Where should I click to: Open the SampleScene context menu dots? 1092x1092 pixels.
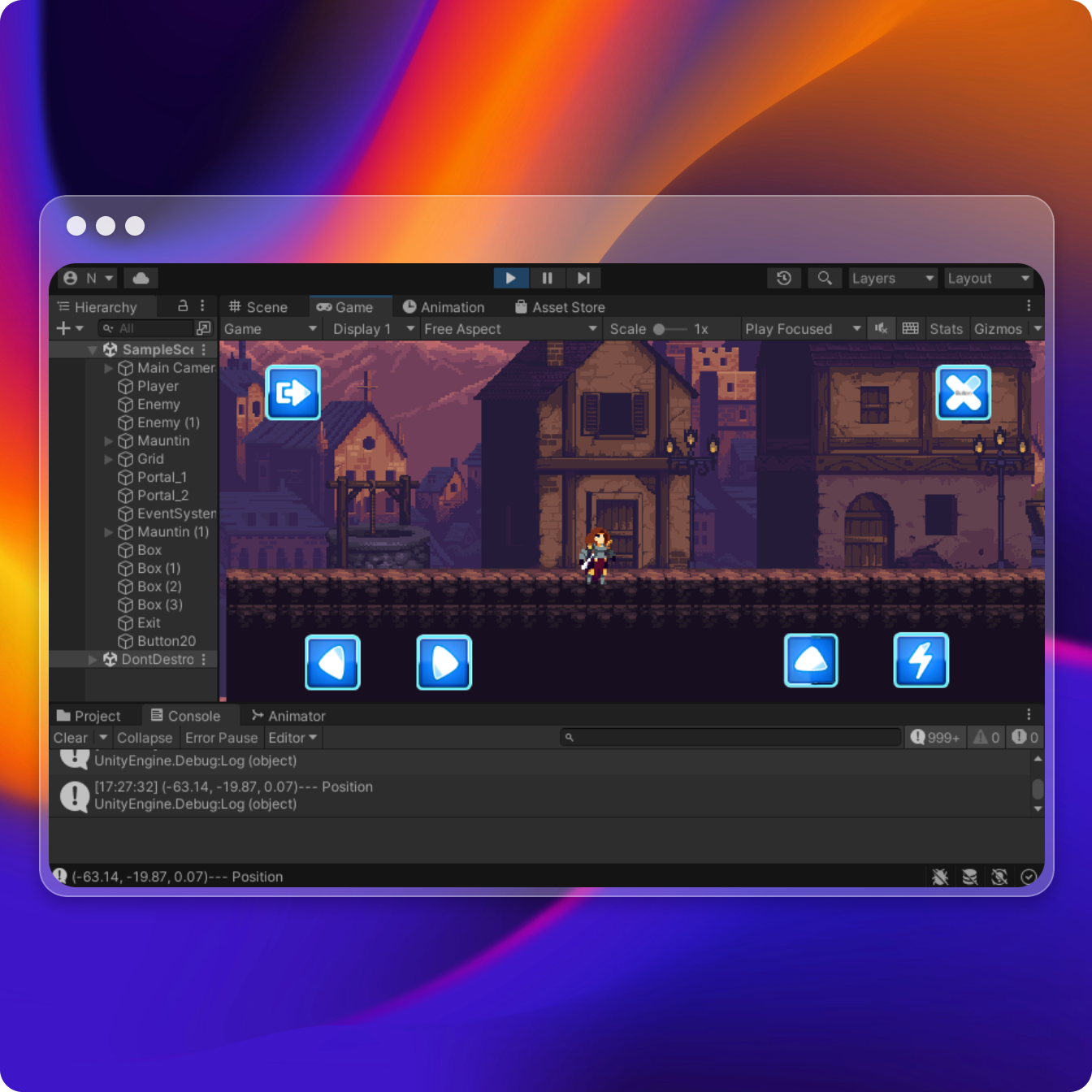click(x=204, y=349)
